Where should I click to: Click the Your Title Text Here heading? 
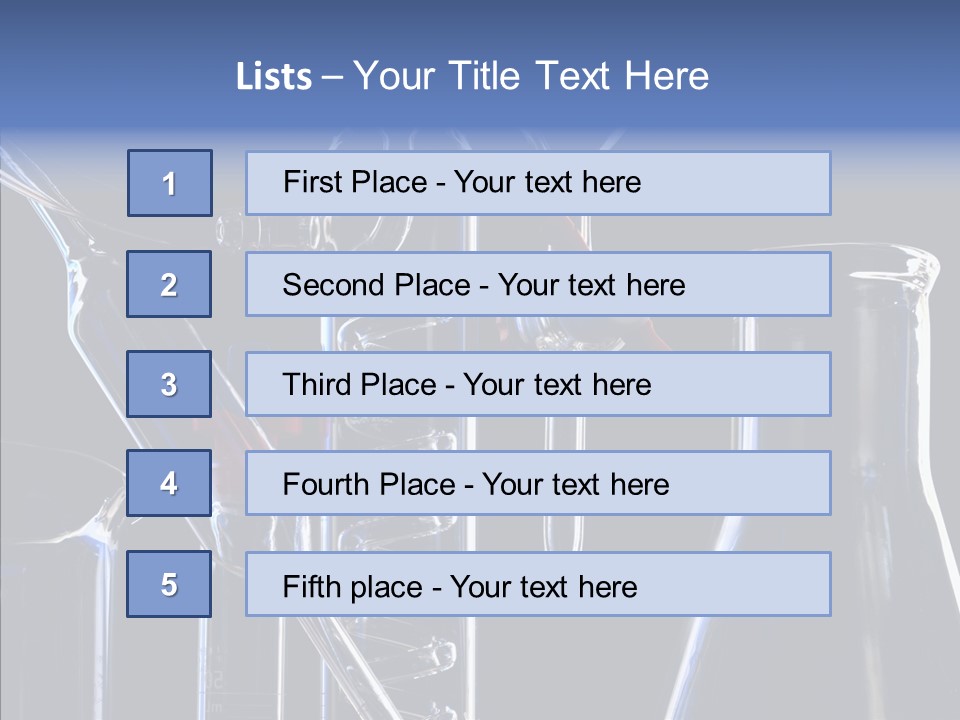point(531,76)
